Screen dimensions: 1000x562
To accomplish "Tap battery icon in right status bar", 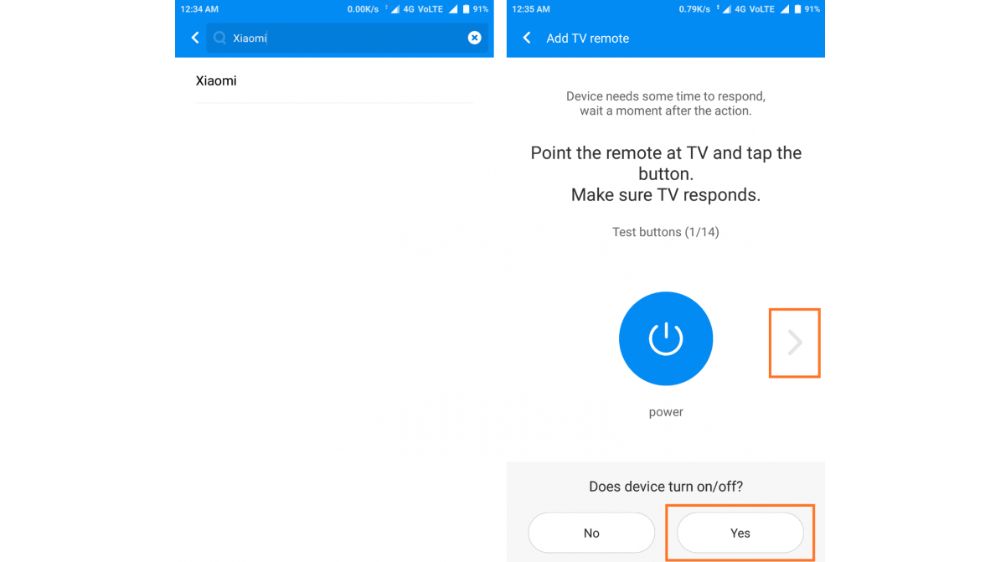I will pos(797,9).
